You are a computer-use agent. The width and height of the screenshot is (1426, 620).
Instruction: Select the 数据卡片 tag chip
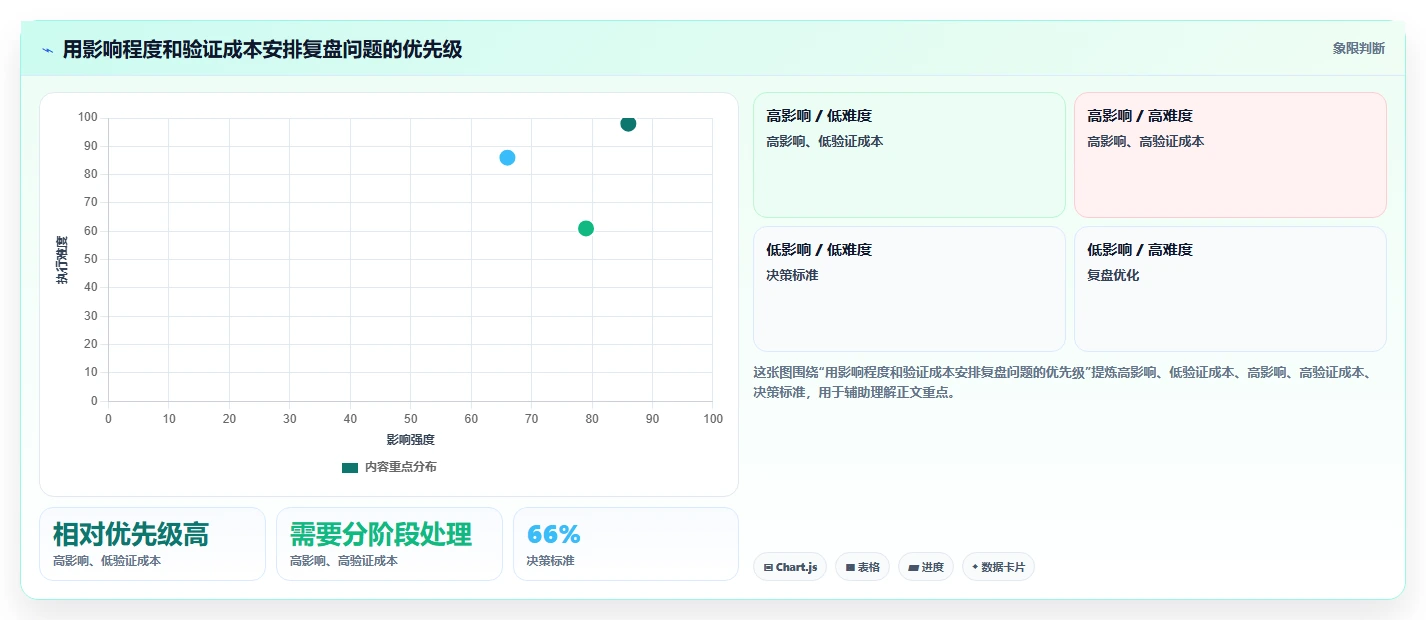pos(998,567)
